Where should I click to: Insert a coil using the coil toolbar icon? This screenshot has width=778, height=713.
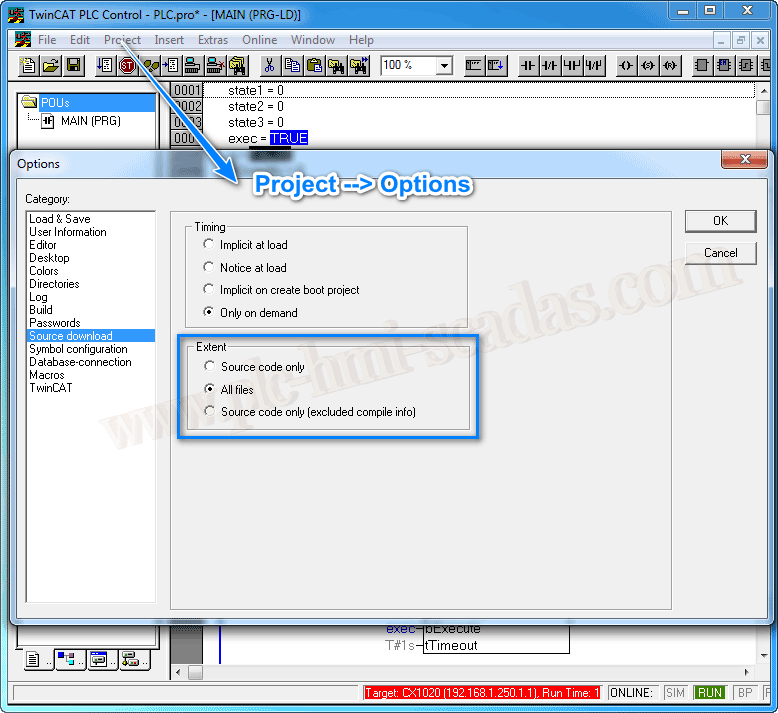point(625,66)
